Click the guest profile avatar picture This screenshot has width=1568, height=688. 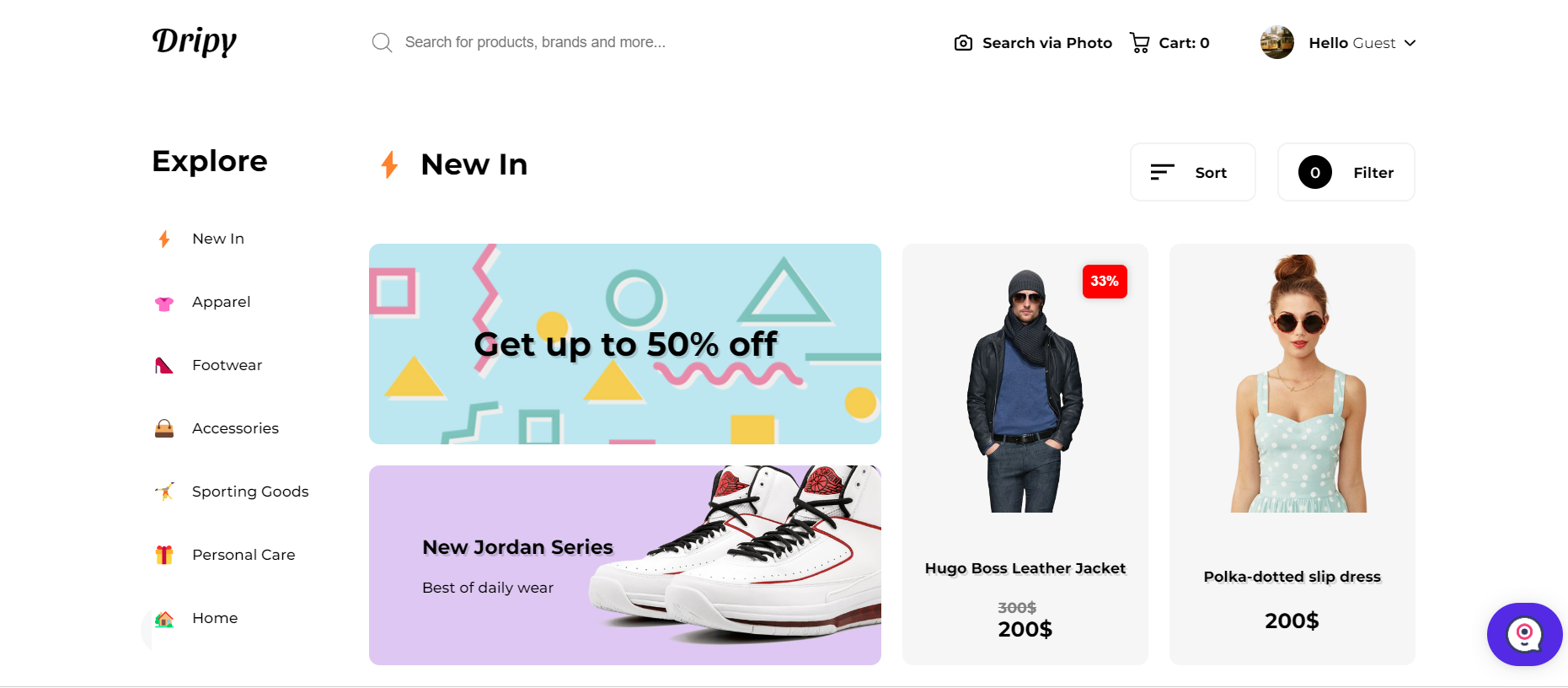click(1276, 42)
